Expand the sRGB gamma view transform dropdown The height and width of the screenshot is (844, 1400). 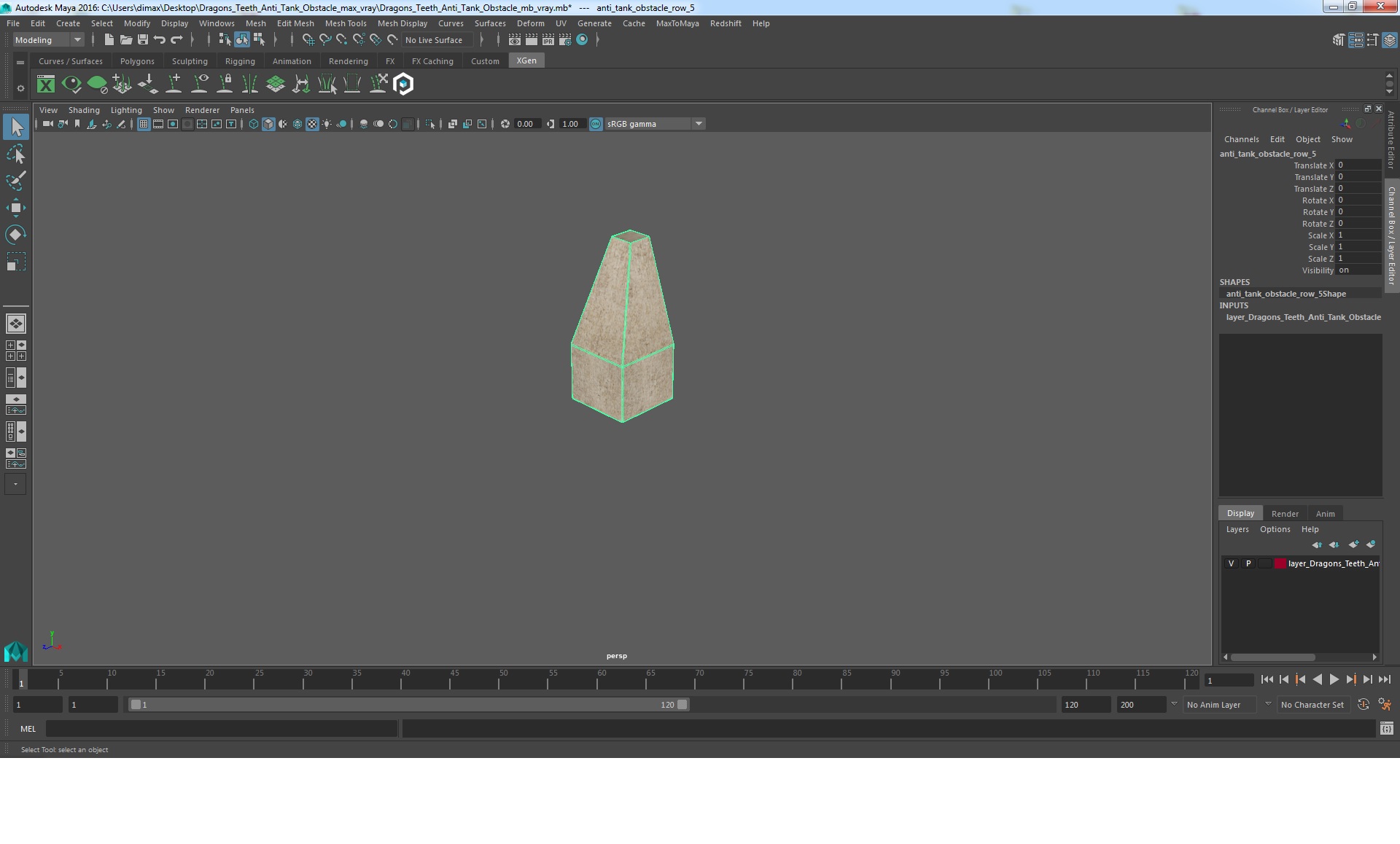699,124
